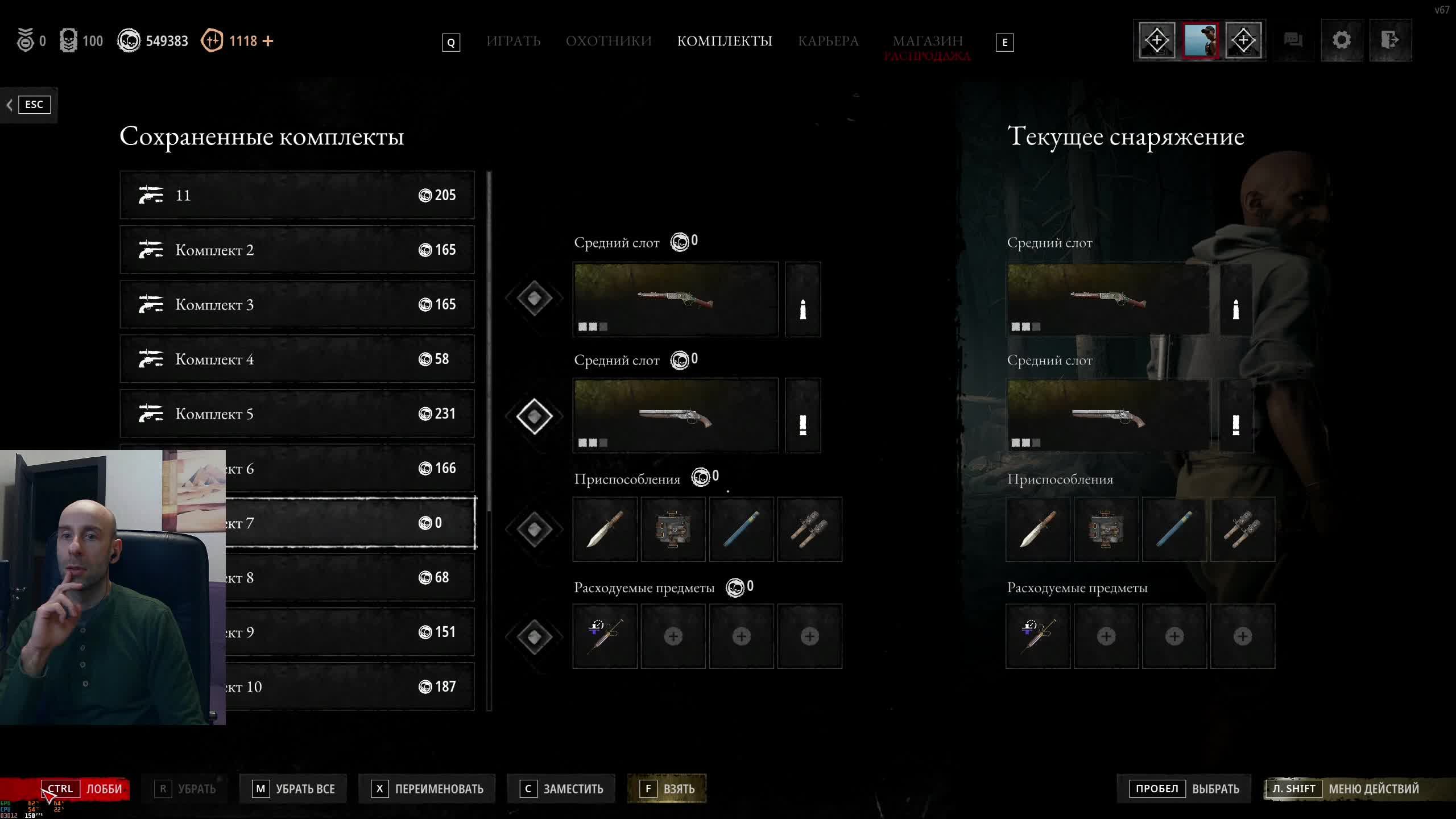Click the plus icon next to 1118 currency
Screen dimensions: 1456x819
pos(268,41)
